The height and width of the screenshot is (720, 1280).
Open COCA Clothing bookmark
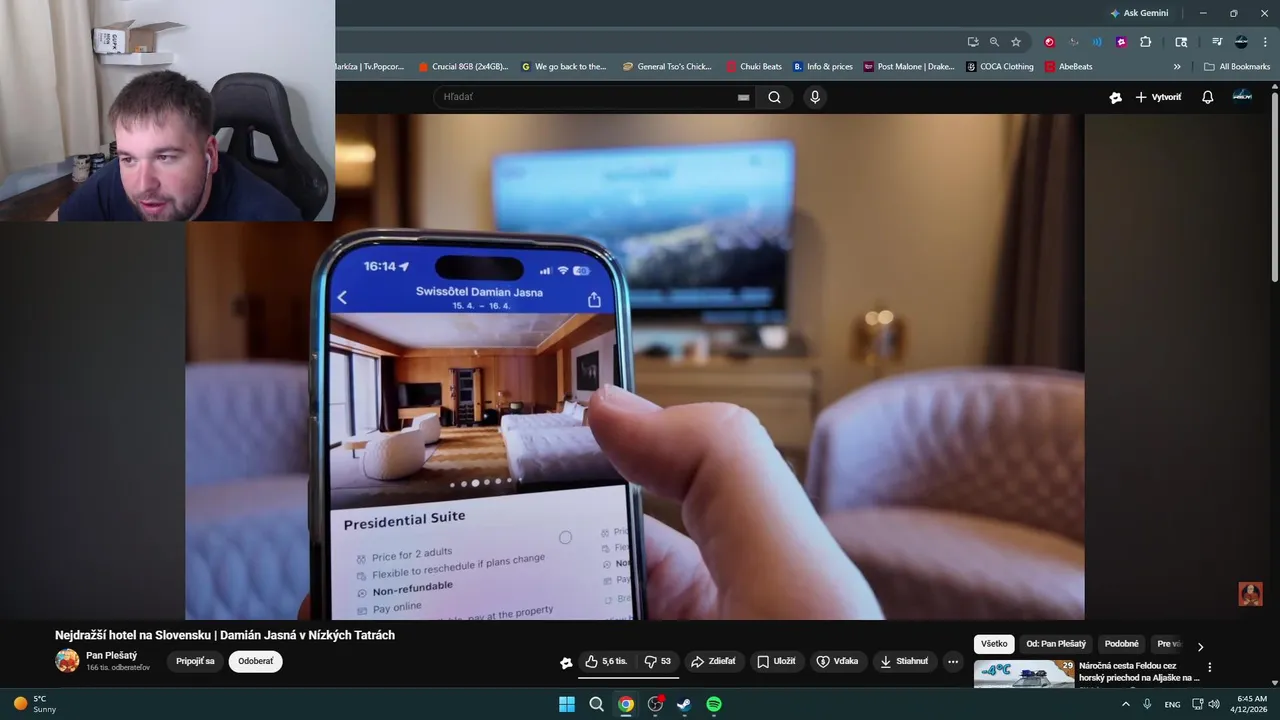click(999, 67)
